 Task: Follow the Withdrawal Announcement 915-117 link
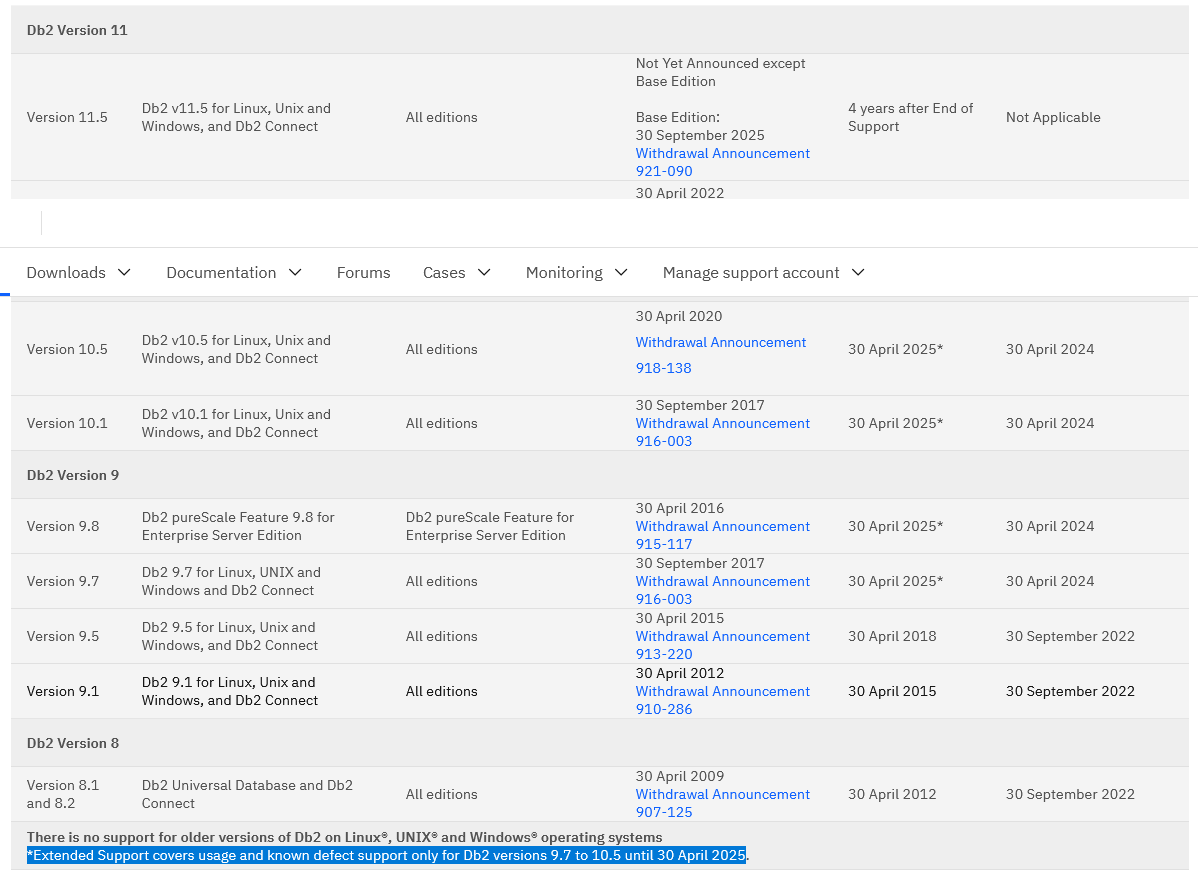[722, 535]
